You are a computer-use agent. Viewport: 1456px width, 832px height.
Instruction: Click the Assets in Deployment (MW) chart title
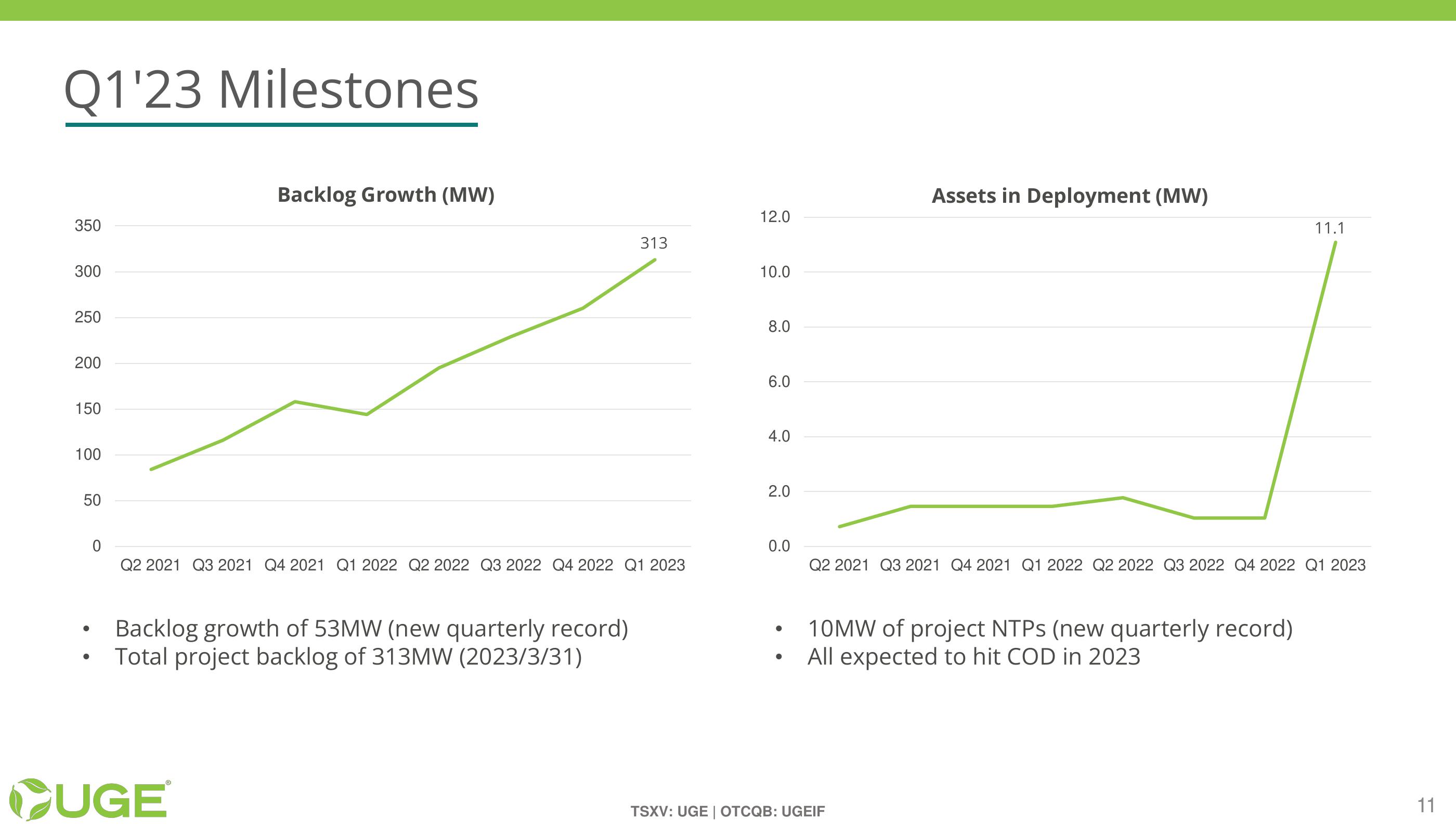[1070, 196]
